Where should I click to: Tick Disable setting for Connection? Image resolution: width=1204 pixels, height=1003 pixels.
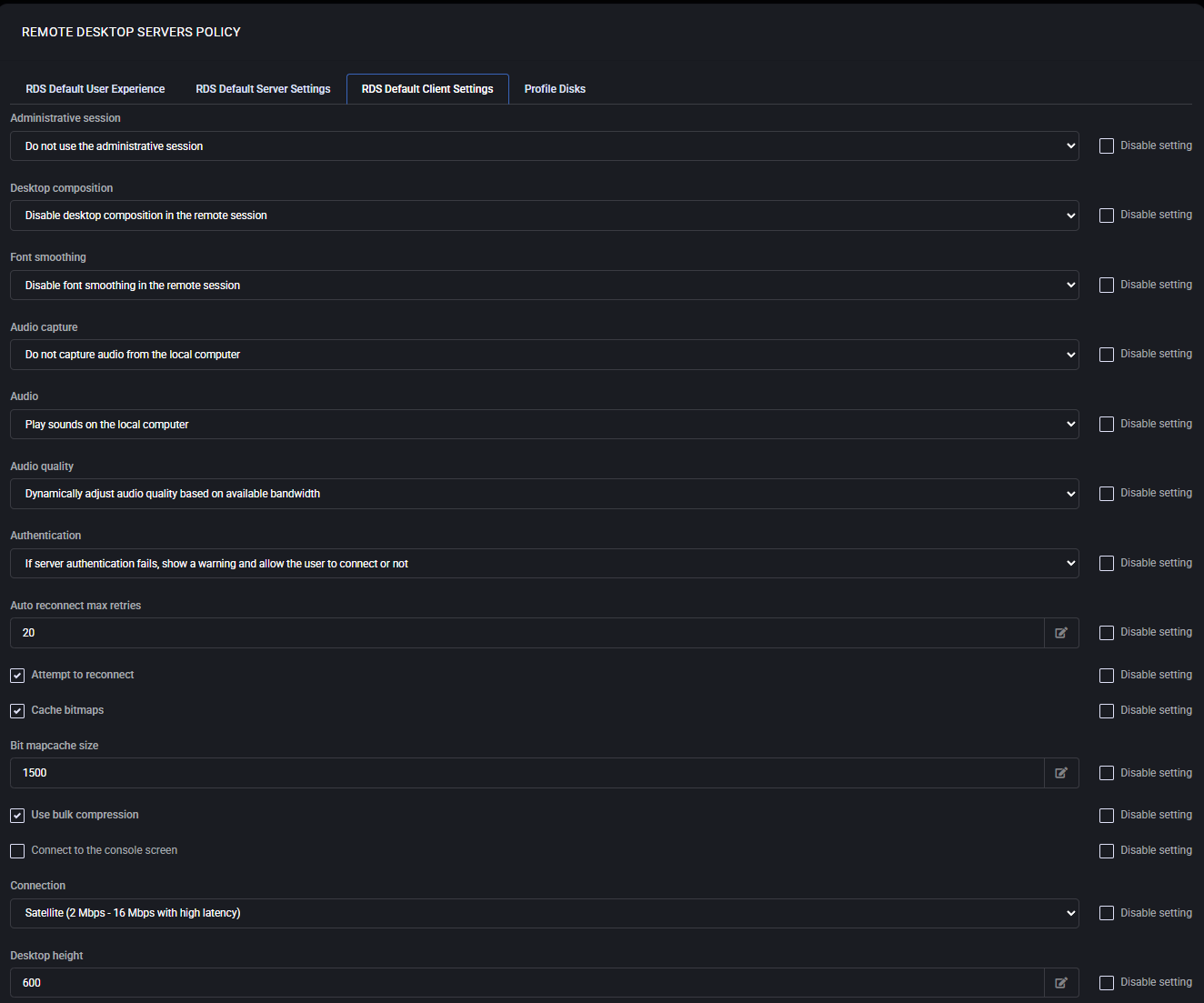pyautogui.click(x=1107, y=913)
